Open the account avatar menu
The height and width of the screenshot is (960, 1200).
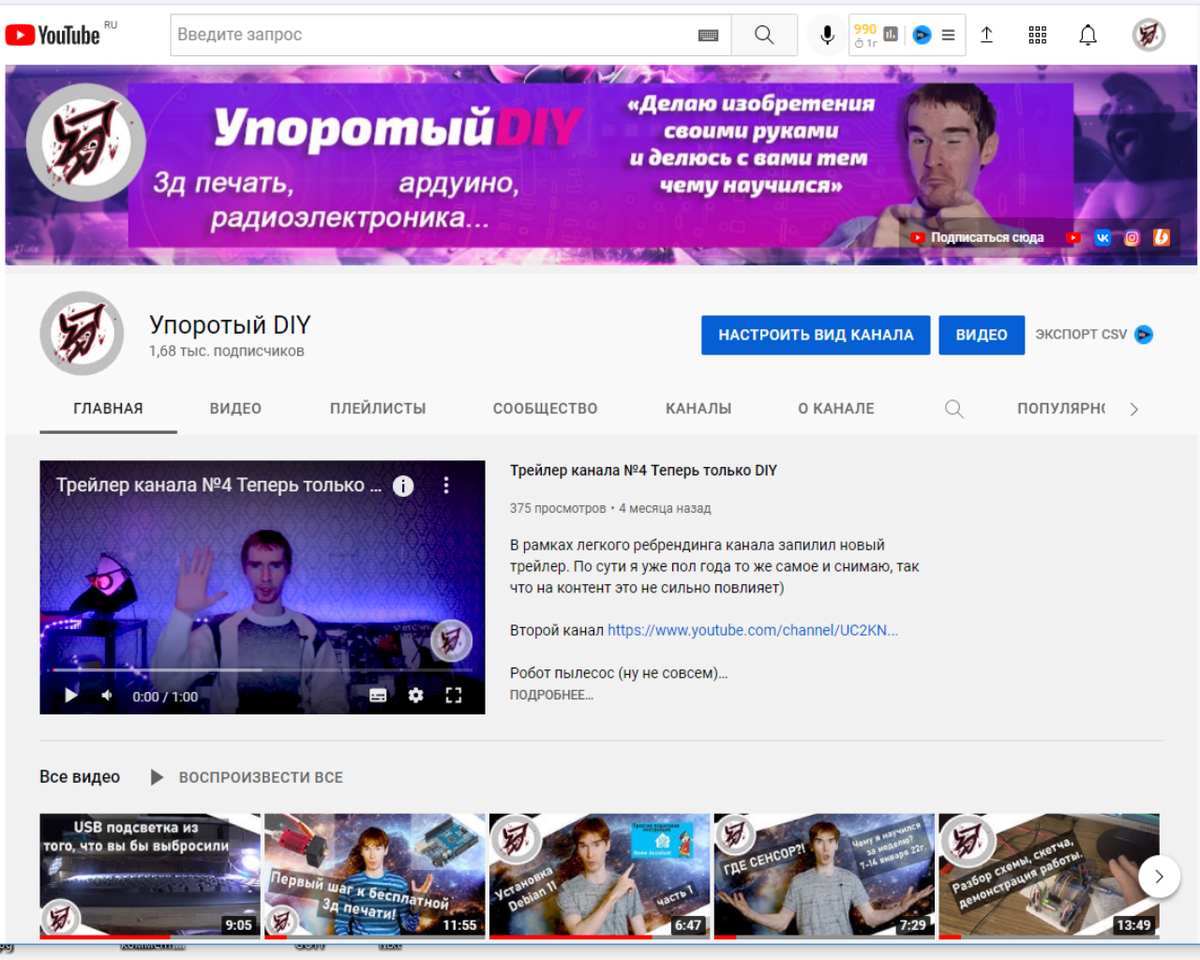tap(1148, 35)
